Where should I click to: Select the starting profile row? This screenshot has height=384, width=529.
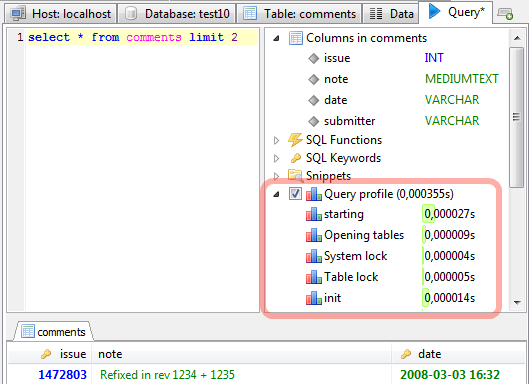click(390, 214)
